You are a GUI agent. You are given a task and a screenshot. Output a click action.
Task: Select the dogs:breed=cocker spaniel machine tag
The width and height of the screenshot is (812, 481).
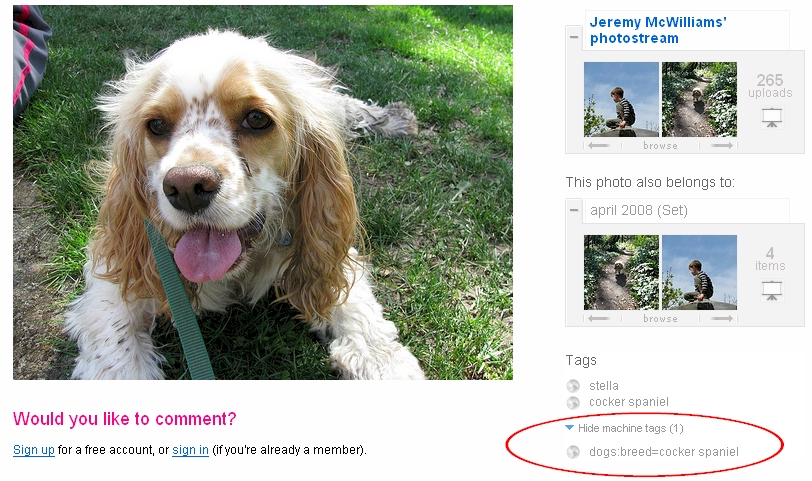click(x=664, y=452)
